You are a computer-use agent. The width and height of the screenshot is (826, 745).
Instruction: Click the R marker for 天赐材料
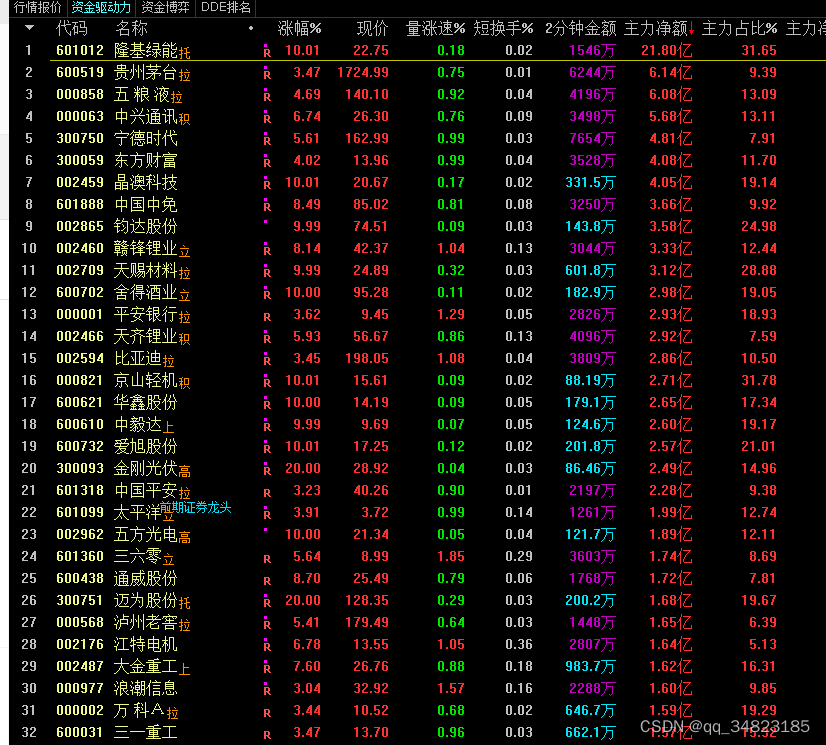267,271
